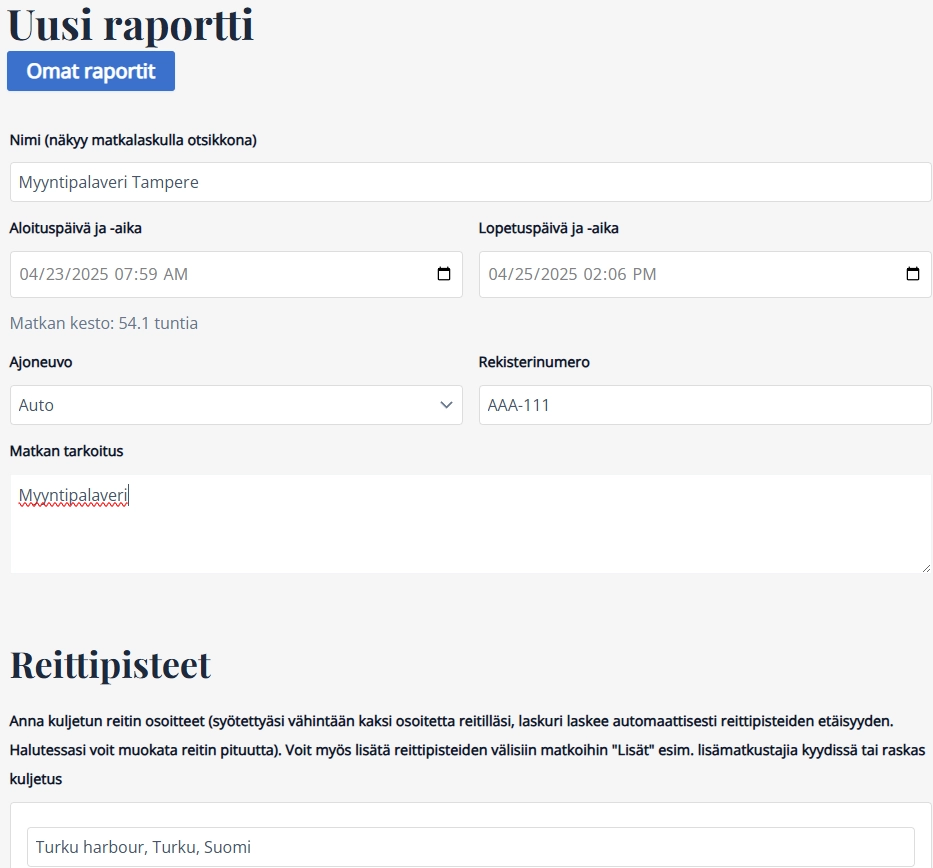Click the Rekisterinumero label
This screenshot has height=868, width=933.
pos(534,362)
